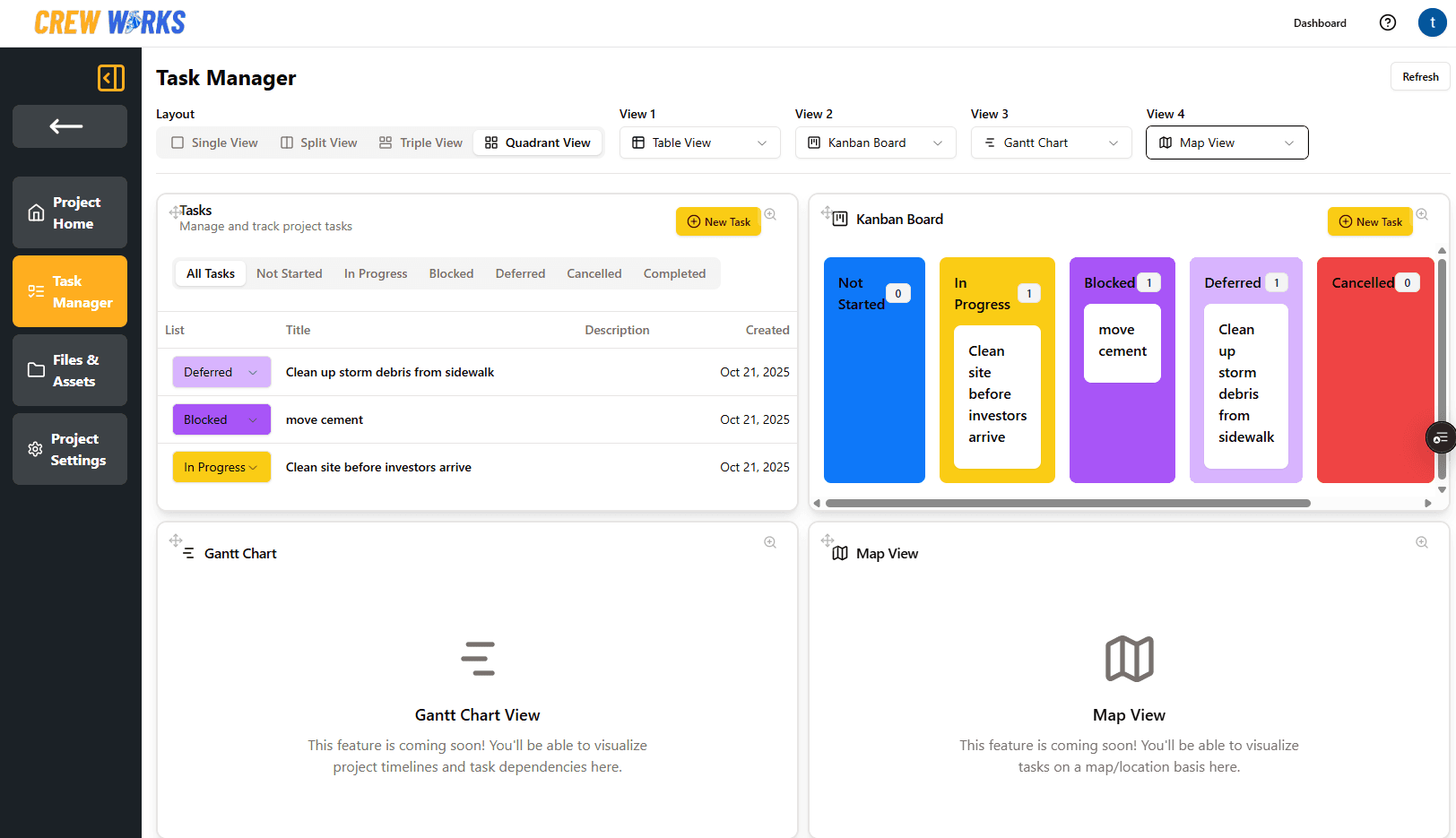Image resolution: width=1456 pixels, height=838 pixels.
Task: Change the Blocked status of move cement
Action: (x=221, y=419)
